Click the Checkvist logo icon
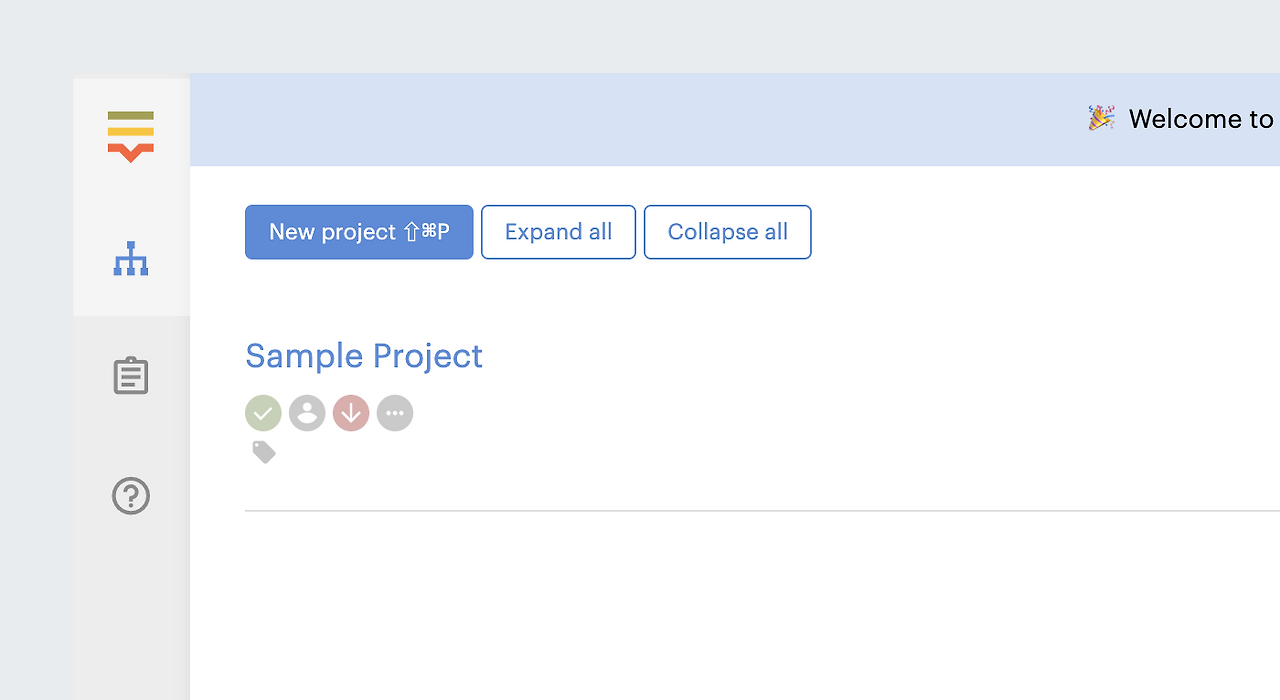Image resolution: width=1280 pixels, height=700 pixels. point(130,133)
